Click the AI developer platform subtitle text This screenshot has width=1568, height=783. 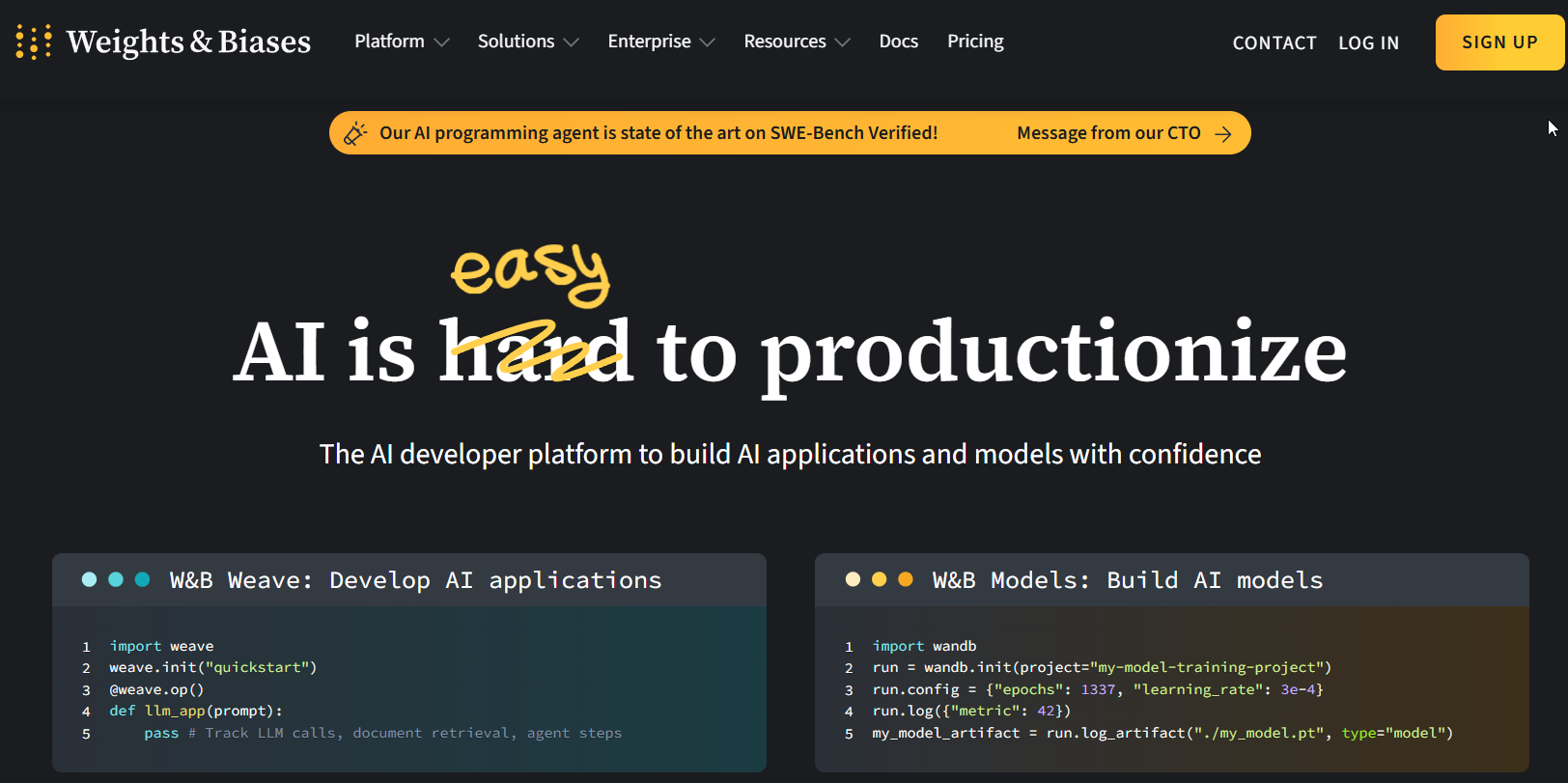click(790, 454)
